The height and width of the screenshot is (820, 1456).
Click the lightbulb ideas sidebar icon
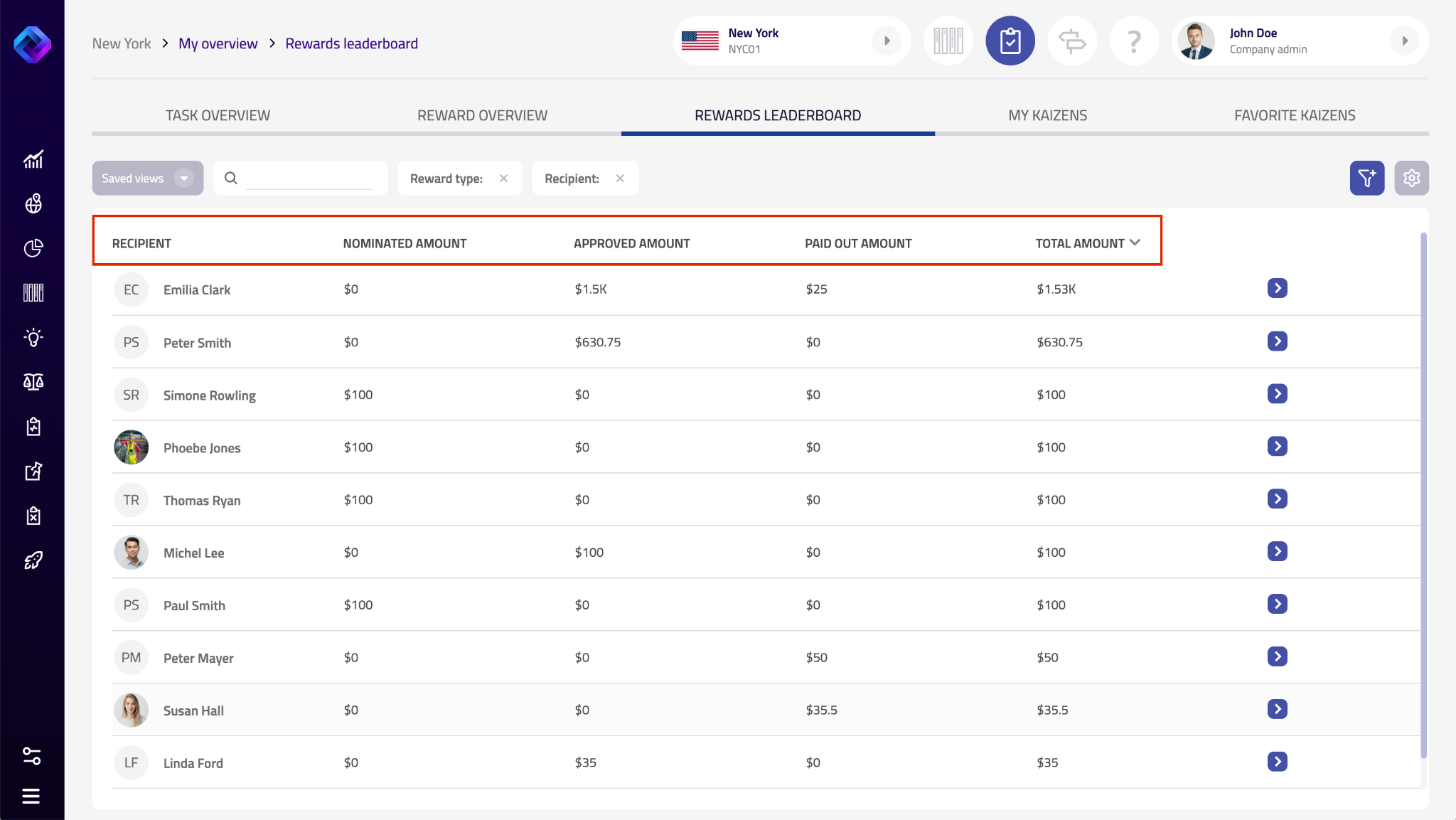click(33, 337)
